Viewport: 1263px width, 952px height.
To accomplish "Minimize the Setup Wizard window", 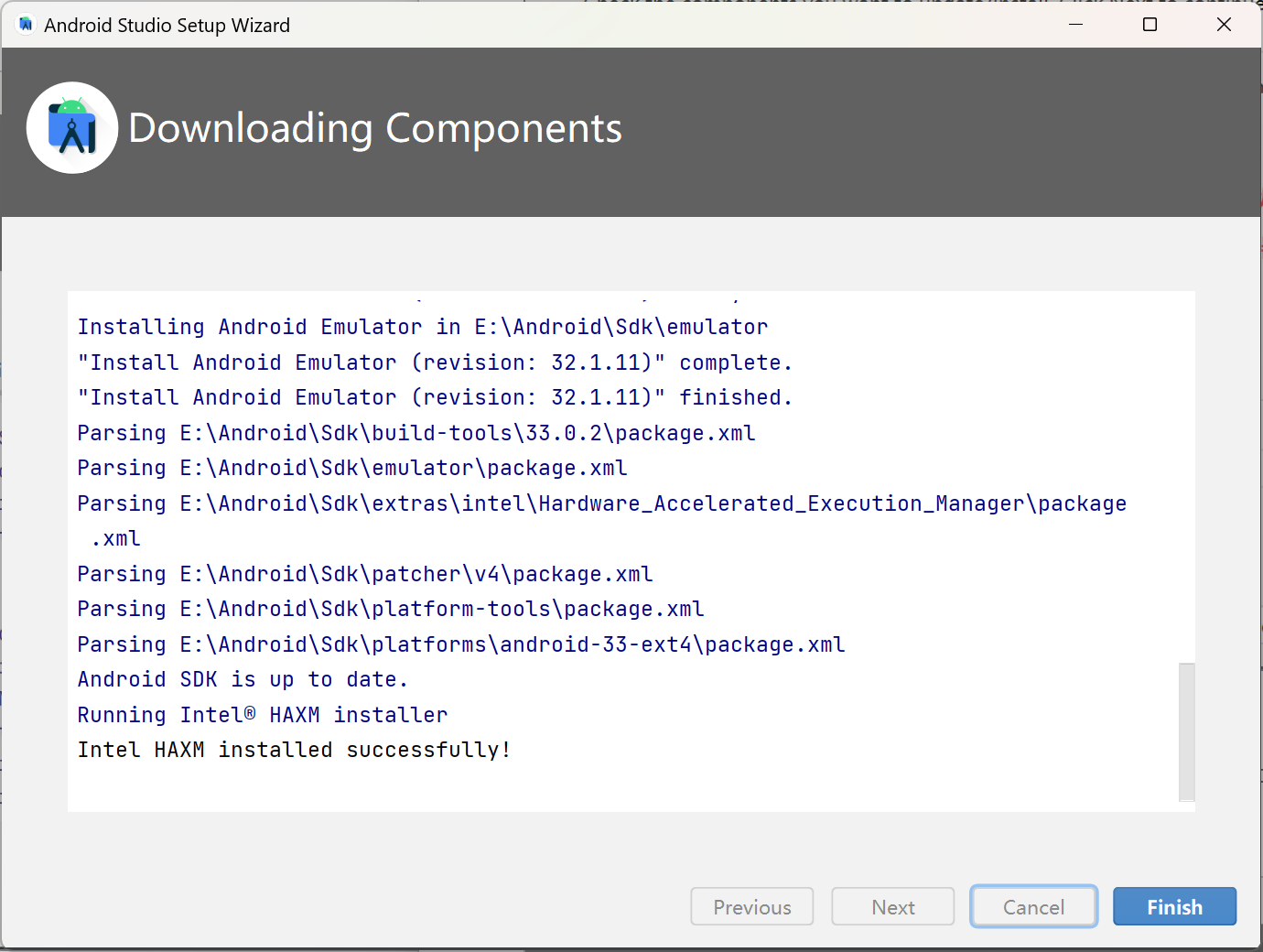I will (x=1076, y=25).
